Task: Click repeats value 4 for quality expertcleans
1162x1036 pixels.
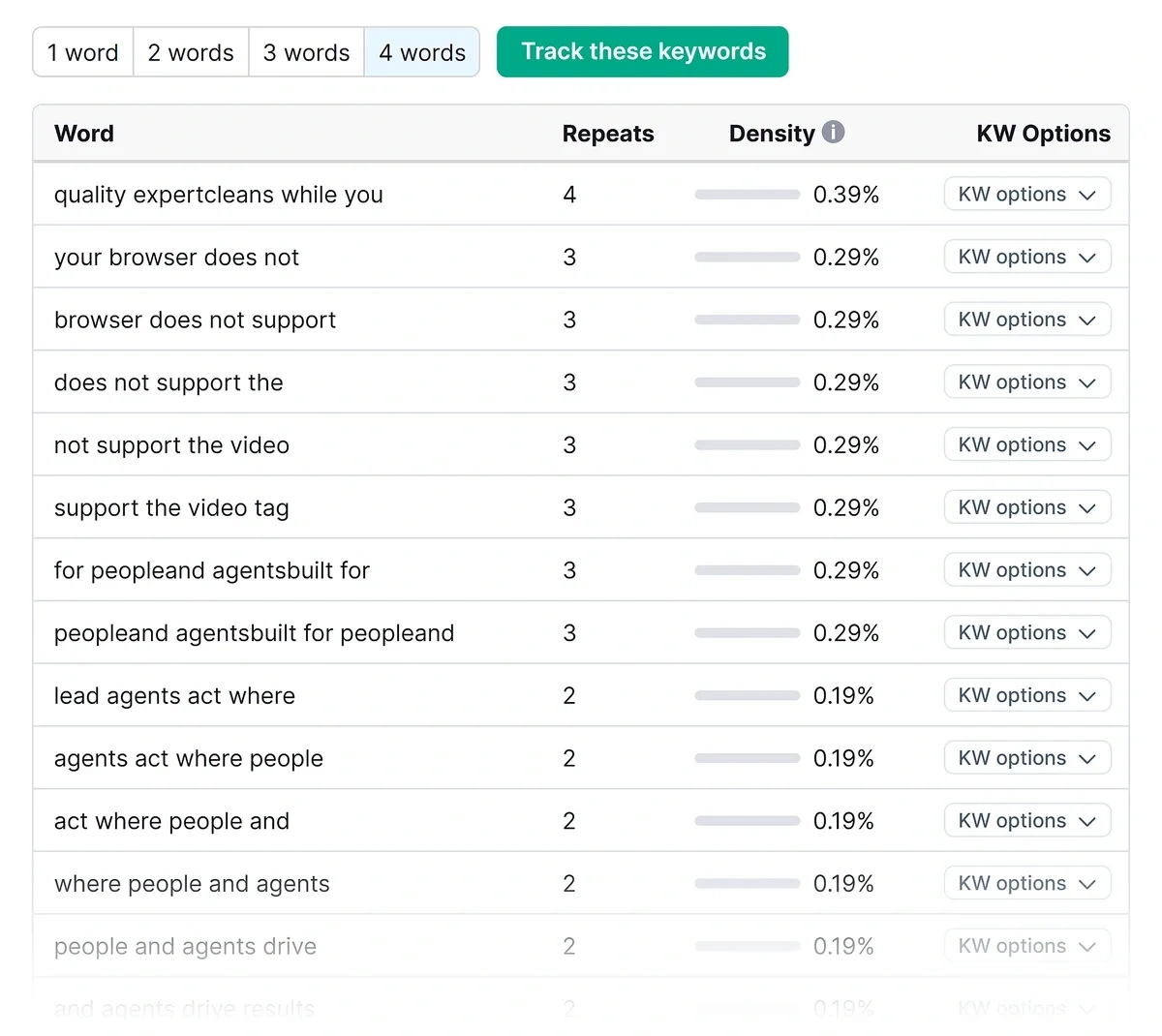Action: pyautogui.click(x=569, y=195)
